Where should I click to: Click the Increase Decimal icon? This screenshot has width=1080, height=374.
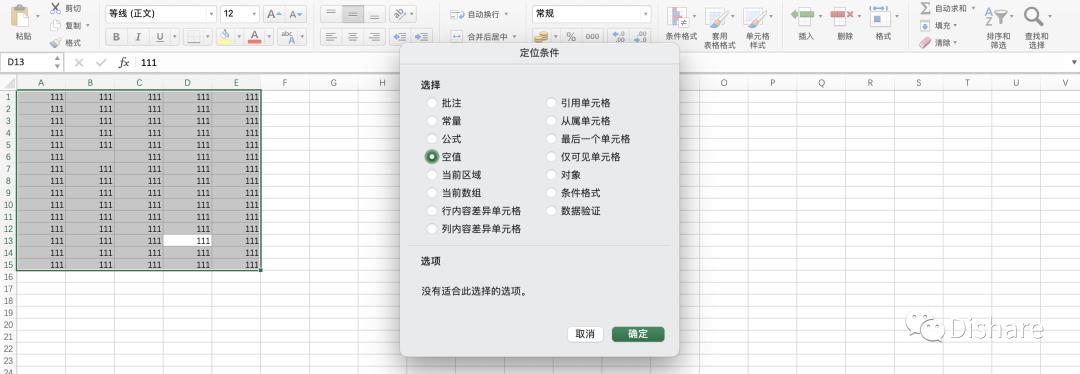click(619, 37)
